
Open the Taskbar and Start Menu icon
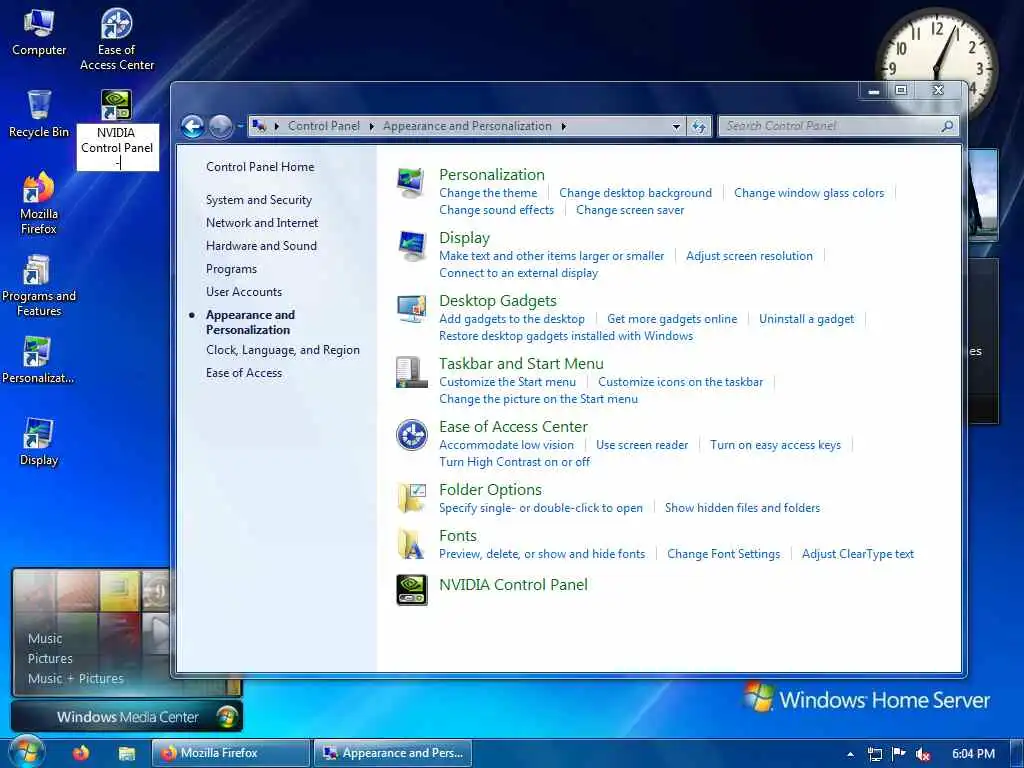click(411, 372)
